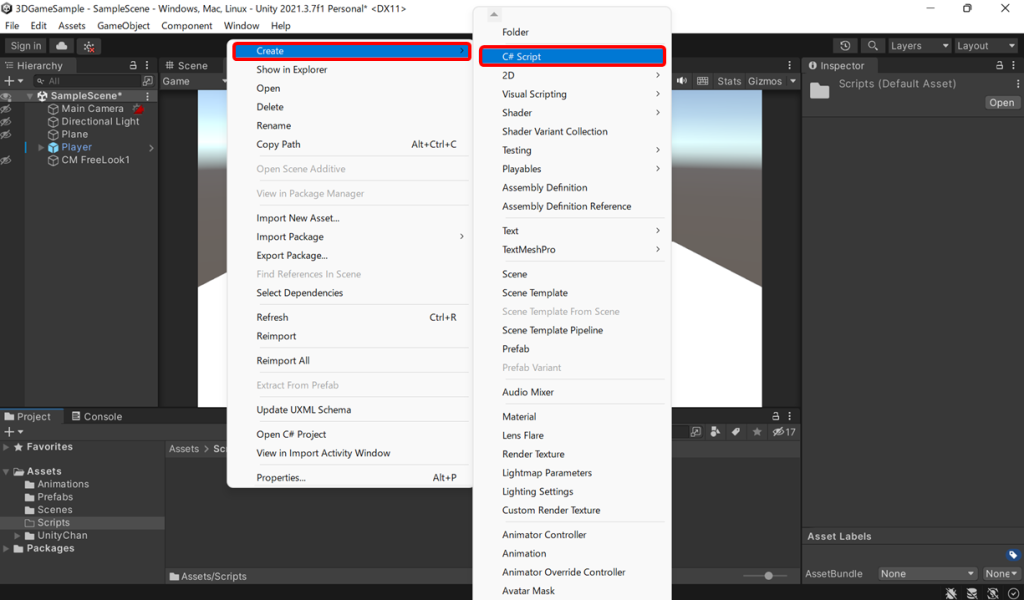This screenshot has height=600, width=1024.
Task: Open the Layers dropdown
Action: pyautogui.click(x=918, y=46)
